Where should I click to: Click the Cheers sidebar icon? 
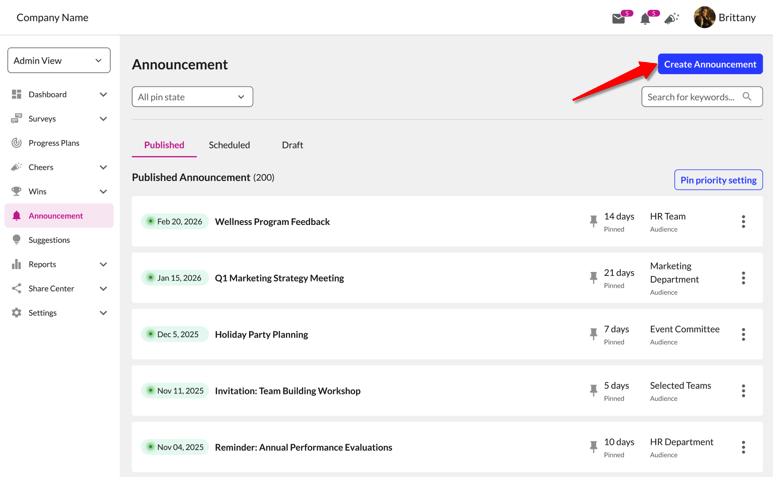[x=16, y=167]
